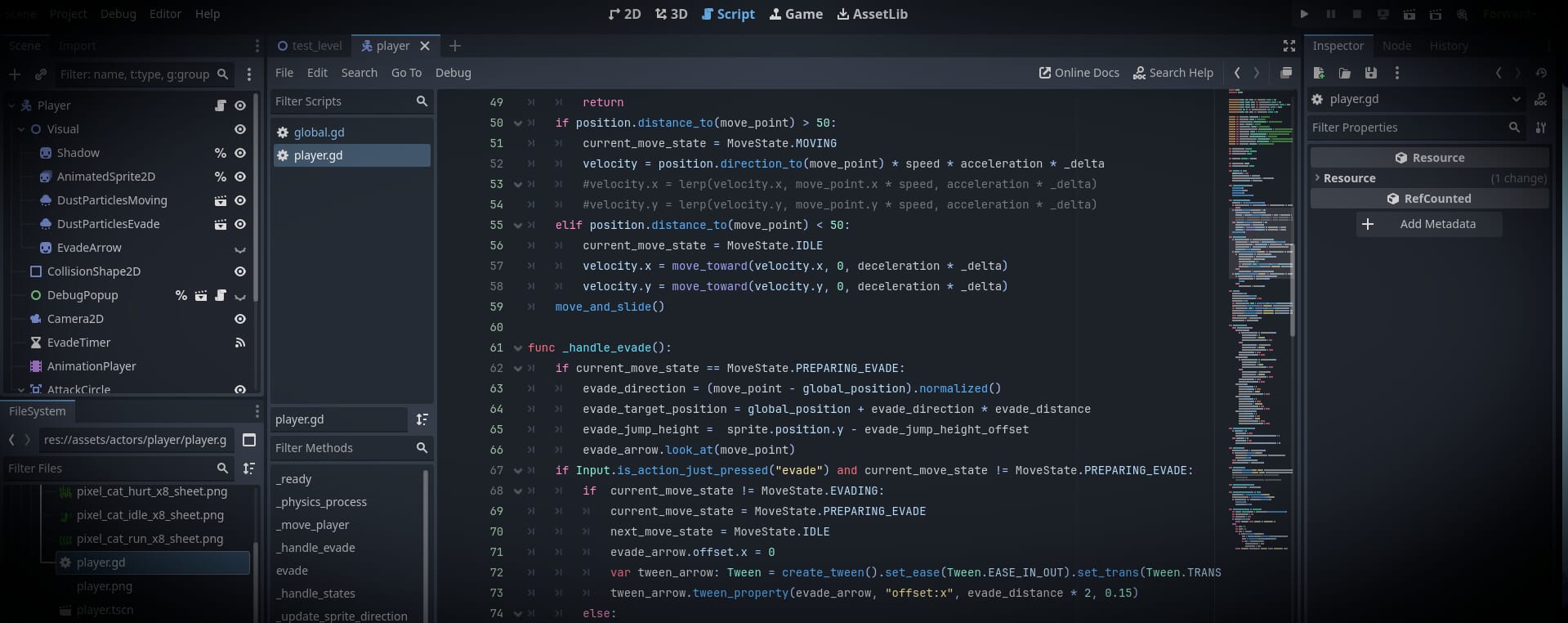Collapse the Visual node in scene tree
Screen dimensions: 1568x623
click(x=21, y=129)
